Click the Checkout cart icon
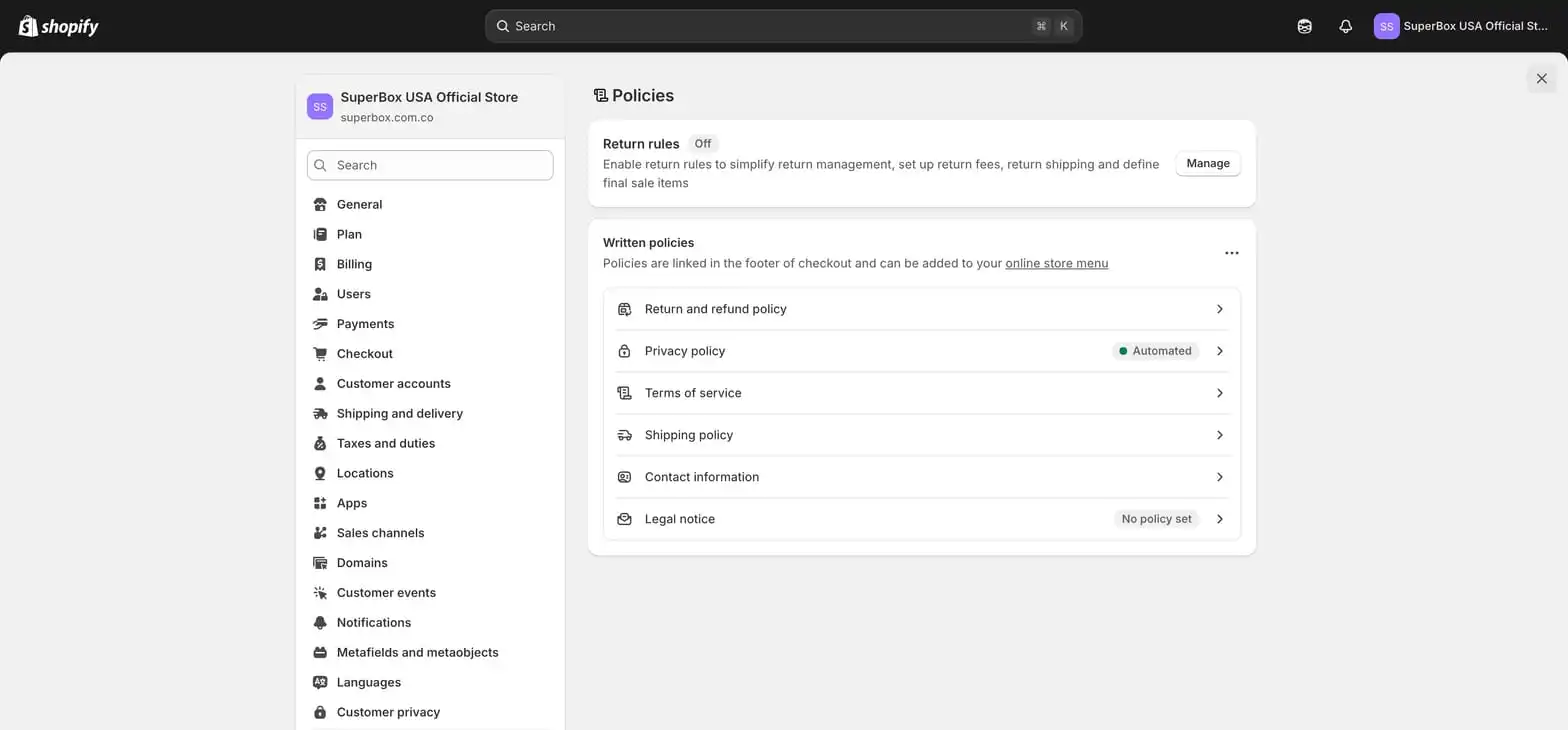 (320, 354)
